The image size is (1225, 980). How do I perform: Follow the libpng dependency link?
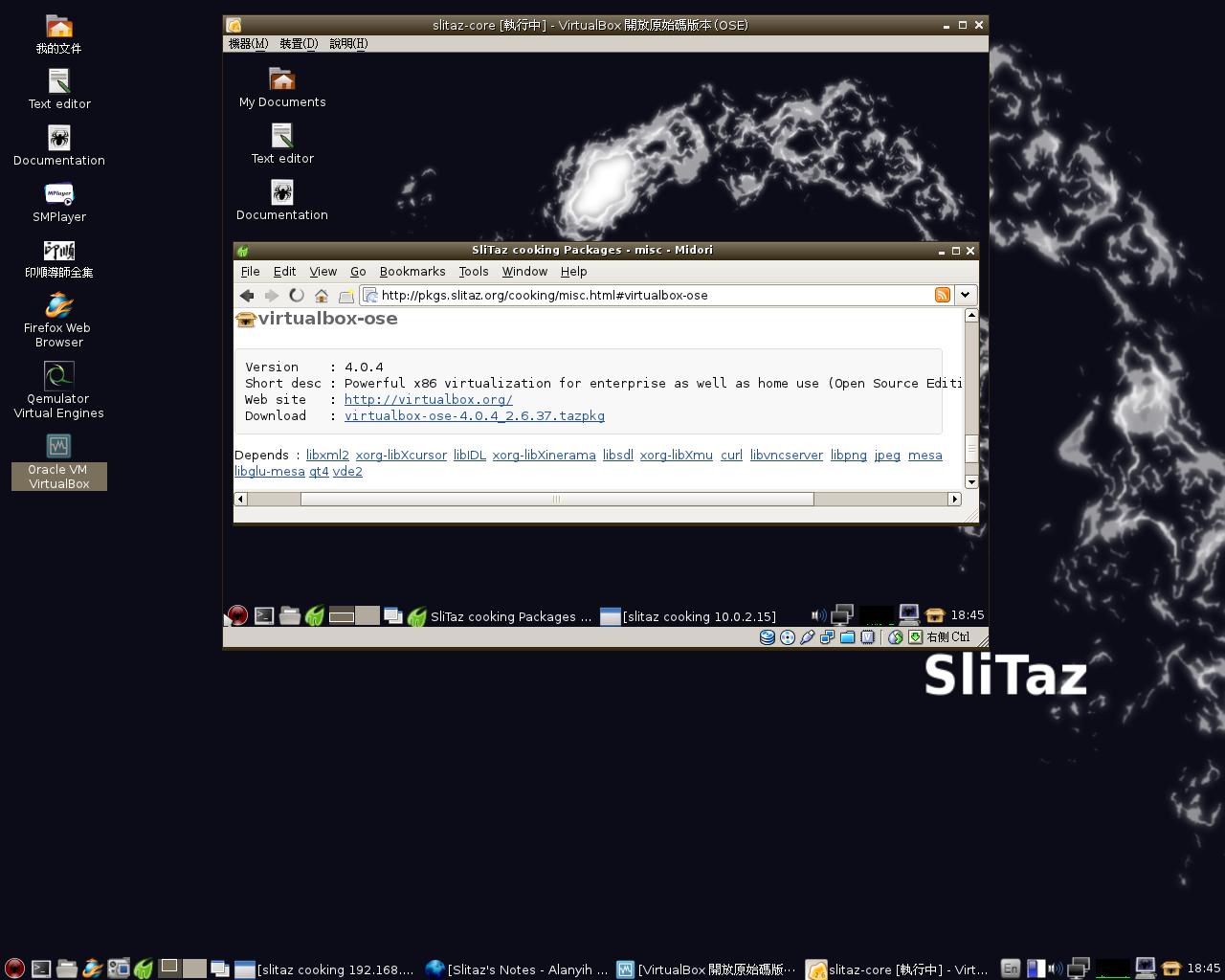click(848, 455)
